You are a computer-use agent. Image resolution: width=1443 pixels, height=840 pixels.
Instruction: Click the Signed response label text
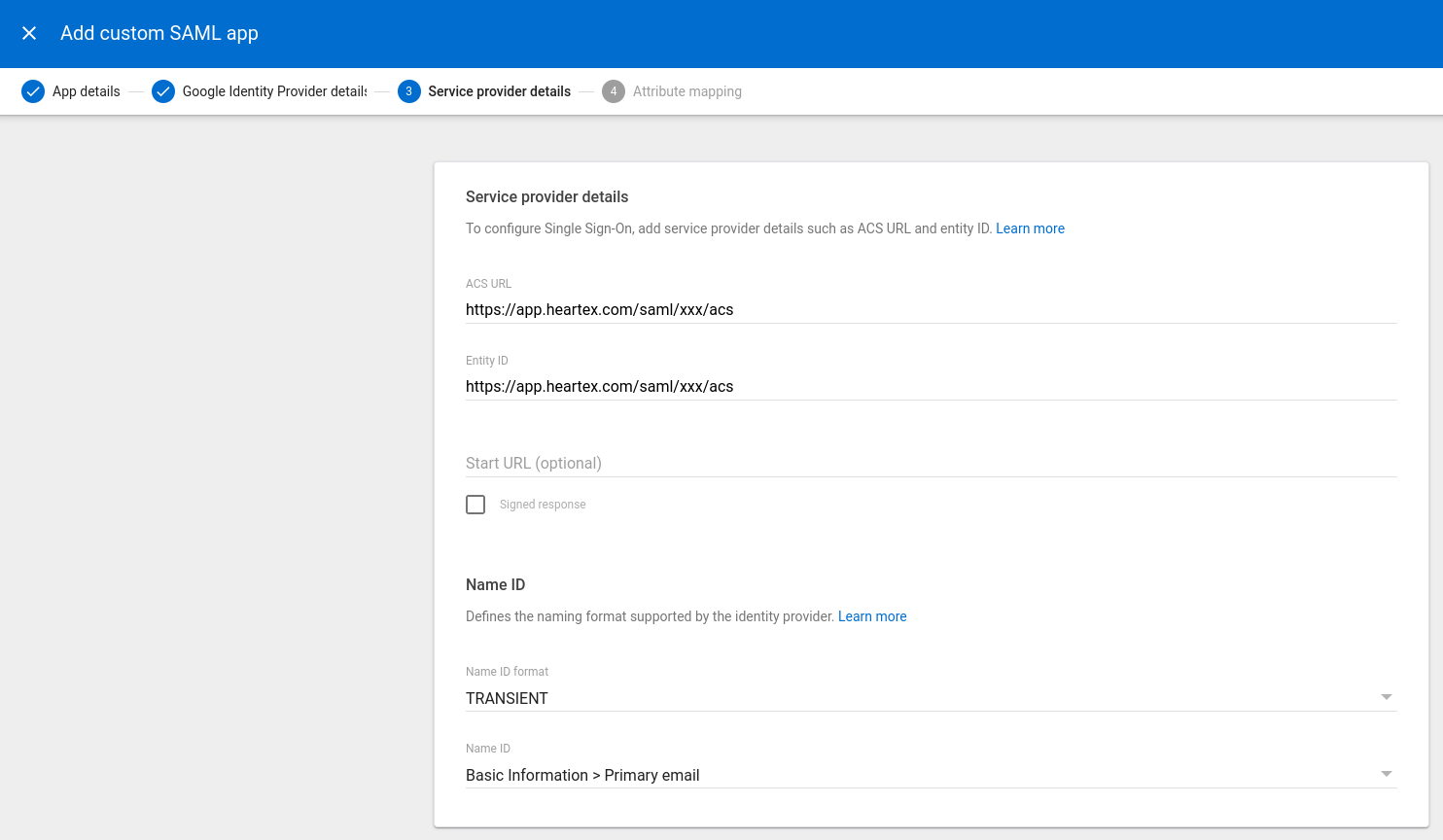click(543, 505)
